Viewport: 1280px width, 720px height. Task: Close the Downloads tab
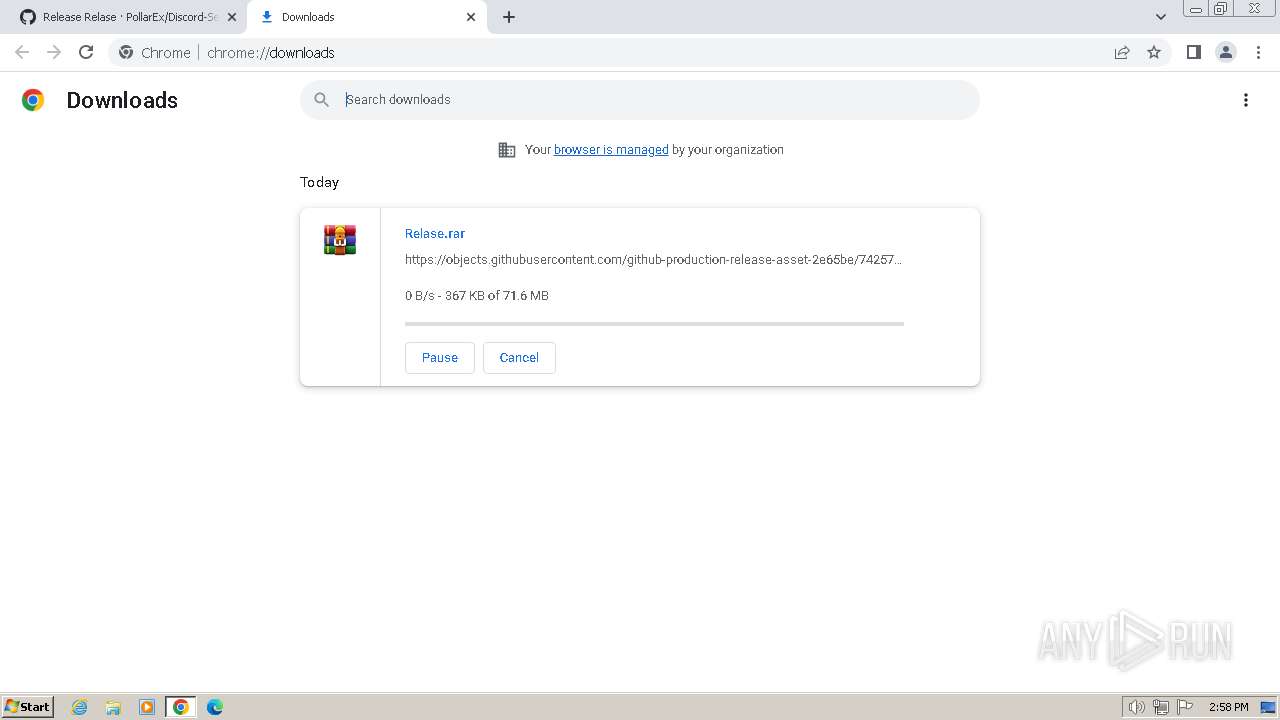pos(471,17)
